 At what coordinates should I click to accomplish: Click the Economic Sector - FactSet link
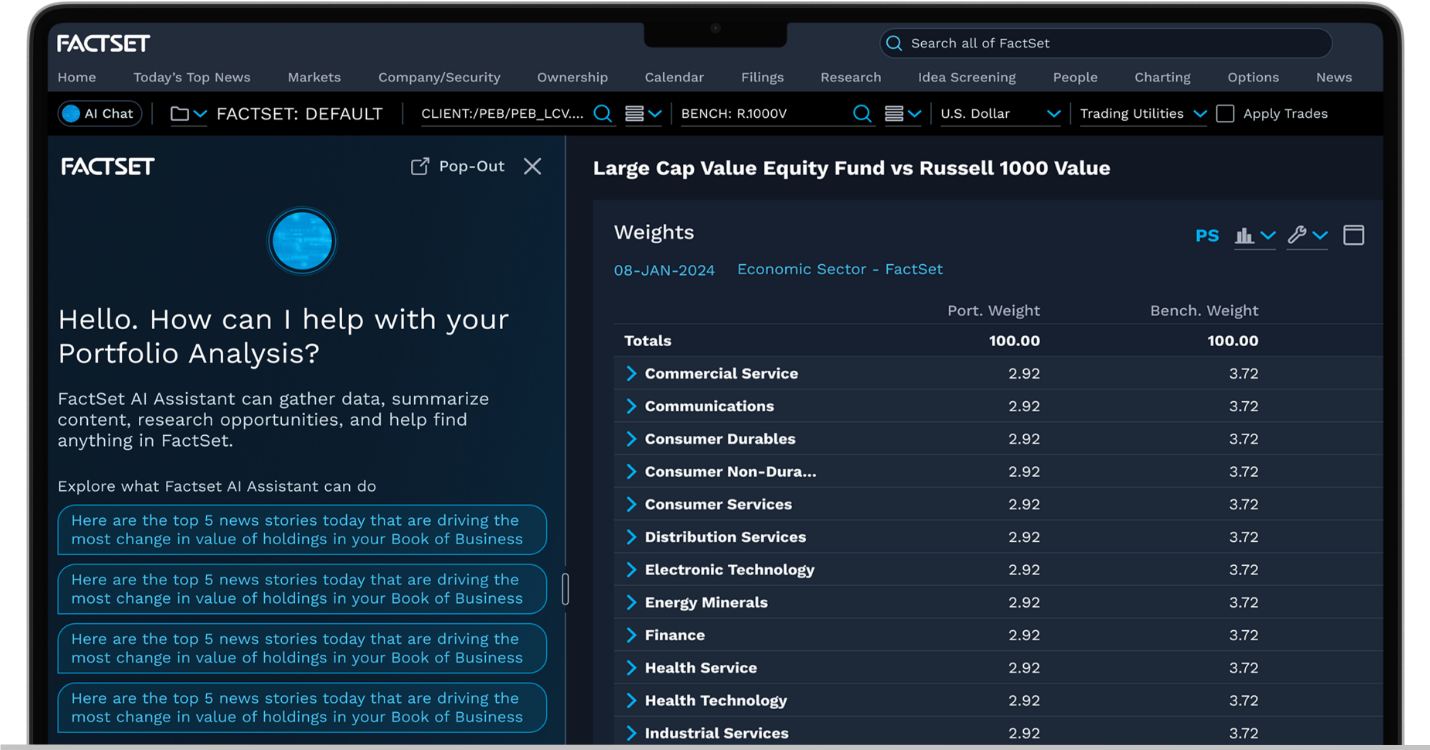point(839,269)
